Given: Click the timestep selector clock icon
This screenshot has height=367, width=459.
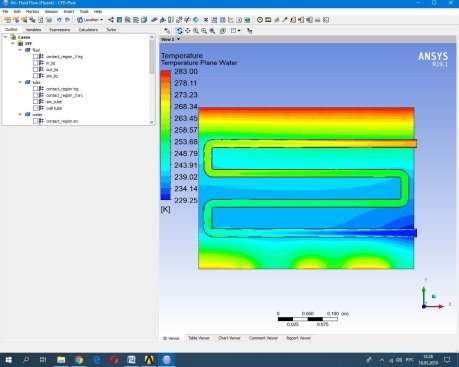Looking at the screenshot, I should point(260,20).
